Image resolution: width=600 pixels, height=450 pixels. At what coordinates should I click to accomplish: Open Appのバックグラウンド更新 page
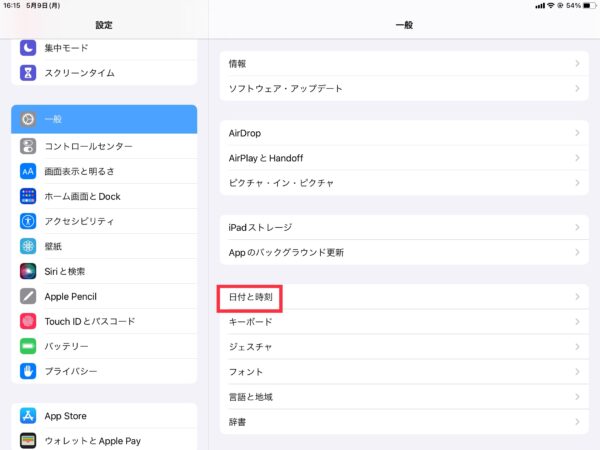click(x=404, y=252)
